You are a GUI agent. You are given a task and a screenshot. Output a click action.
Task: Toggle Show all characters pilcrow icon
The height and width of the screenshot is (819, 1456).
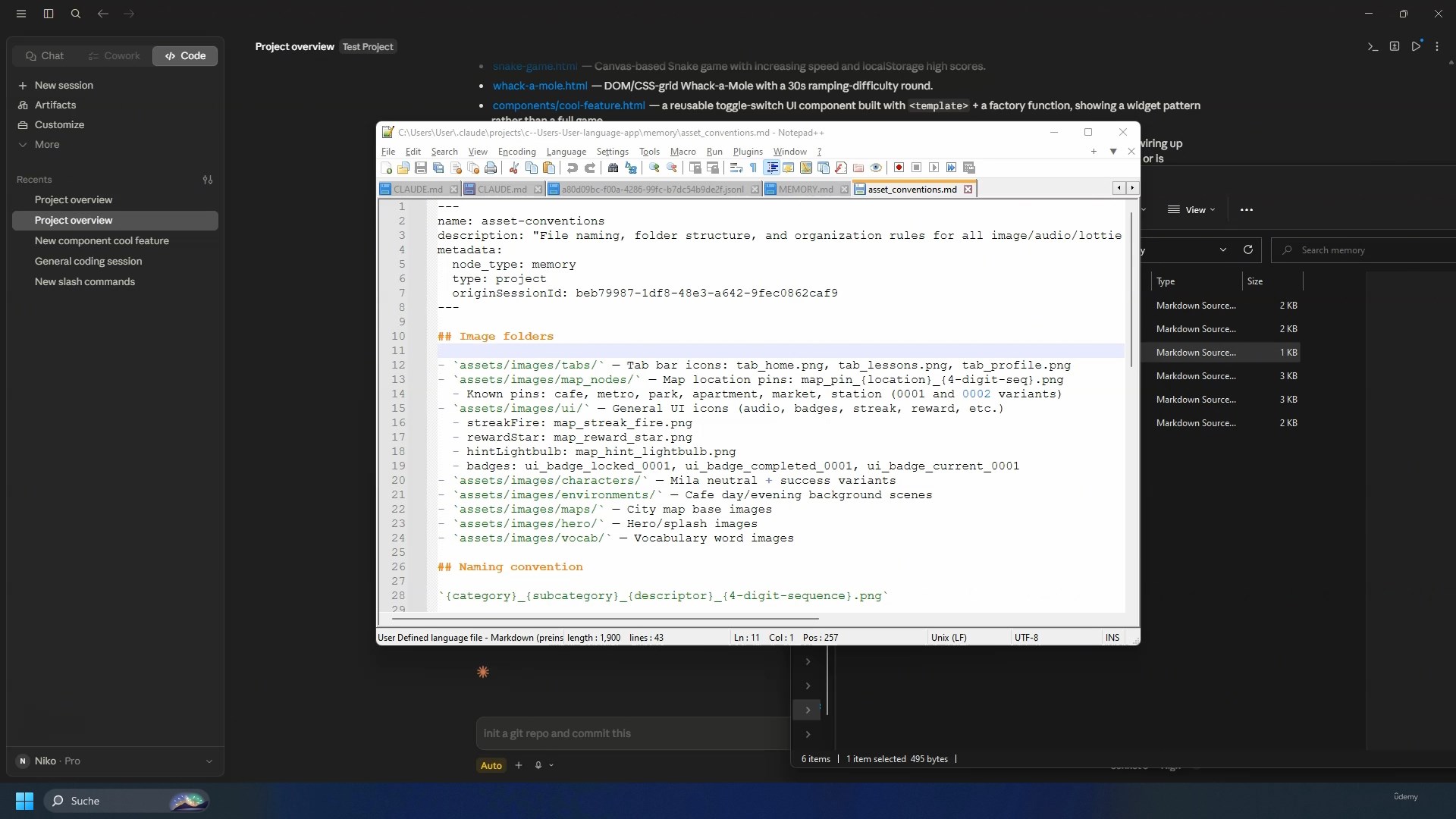(x=753, y=168)
